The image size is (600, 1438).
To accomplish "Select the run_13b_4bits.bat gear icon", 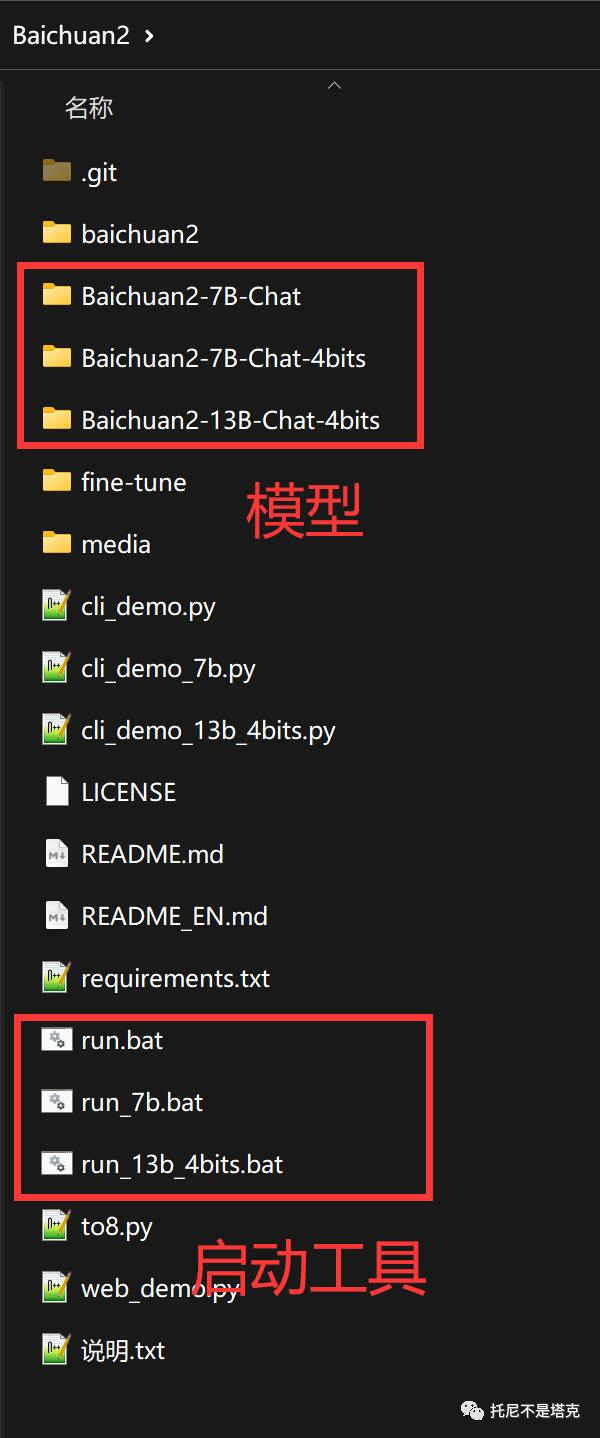I will [x=56, y=1163].
